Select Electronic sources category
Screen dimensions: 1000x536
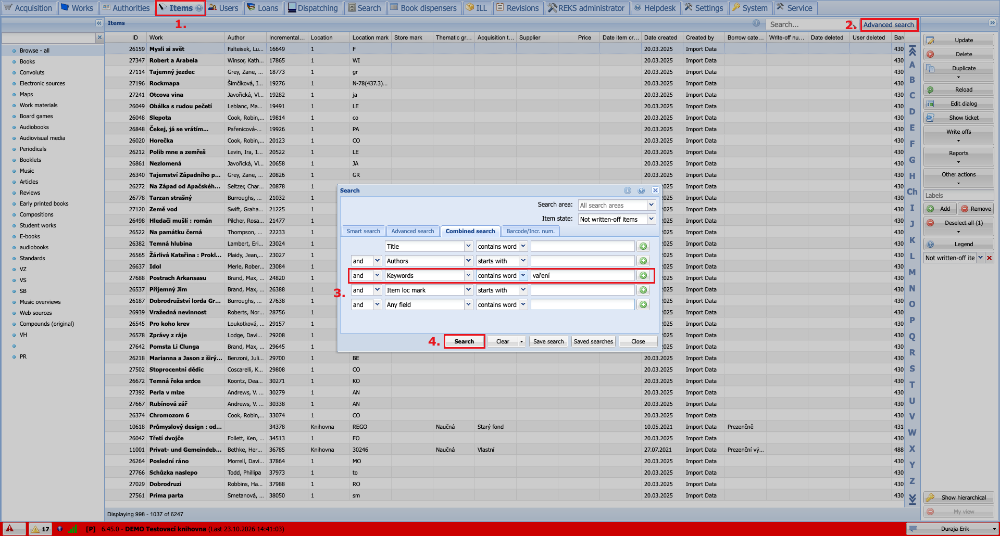(x=42, y=83)
